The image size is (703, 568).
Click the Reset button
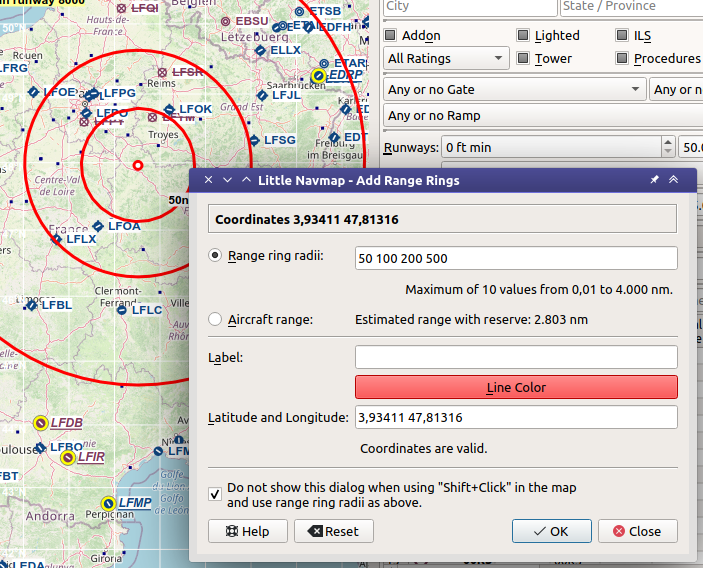334,531
